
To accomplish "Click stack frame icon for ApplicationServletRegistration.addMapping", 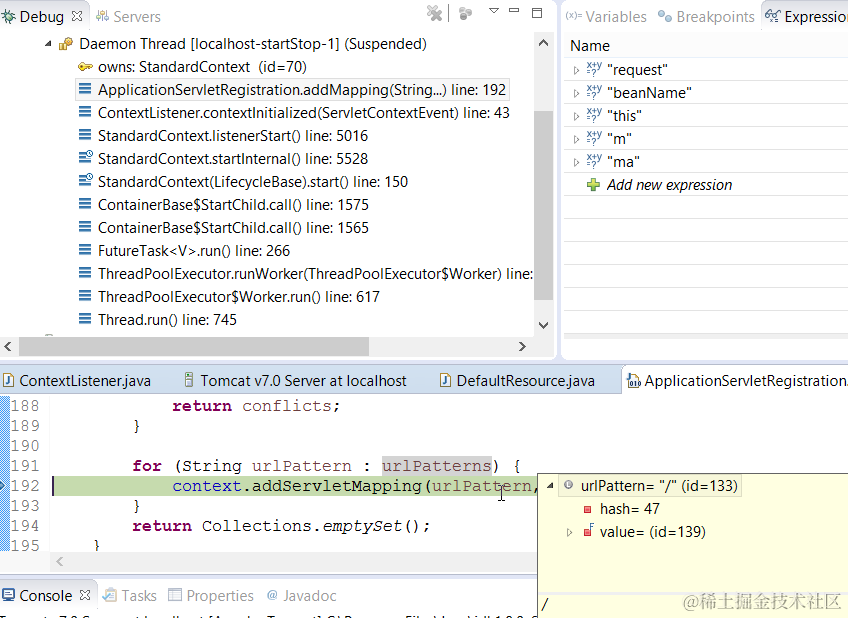I will tap(85, 89).
